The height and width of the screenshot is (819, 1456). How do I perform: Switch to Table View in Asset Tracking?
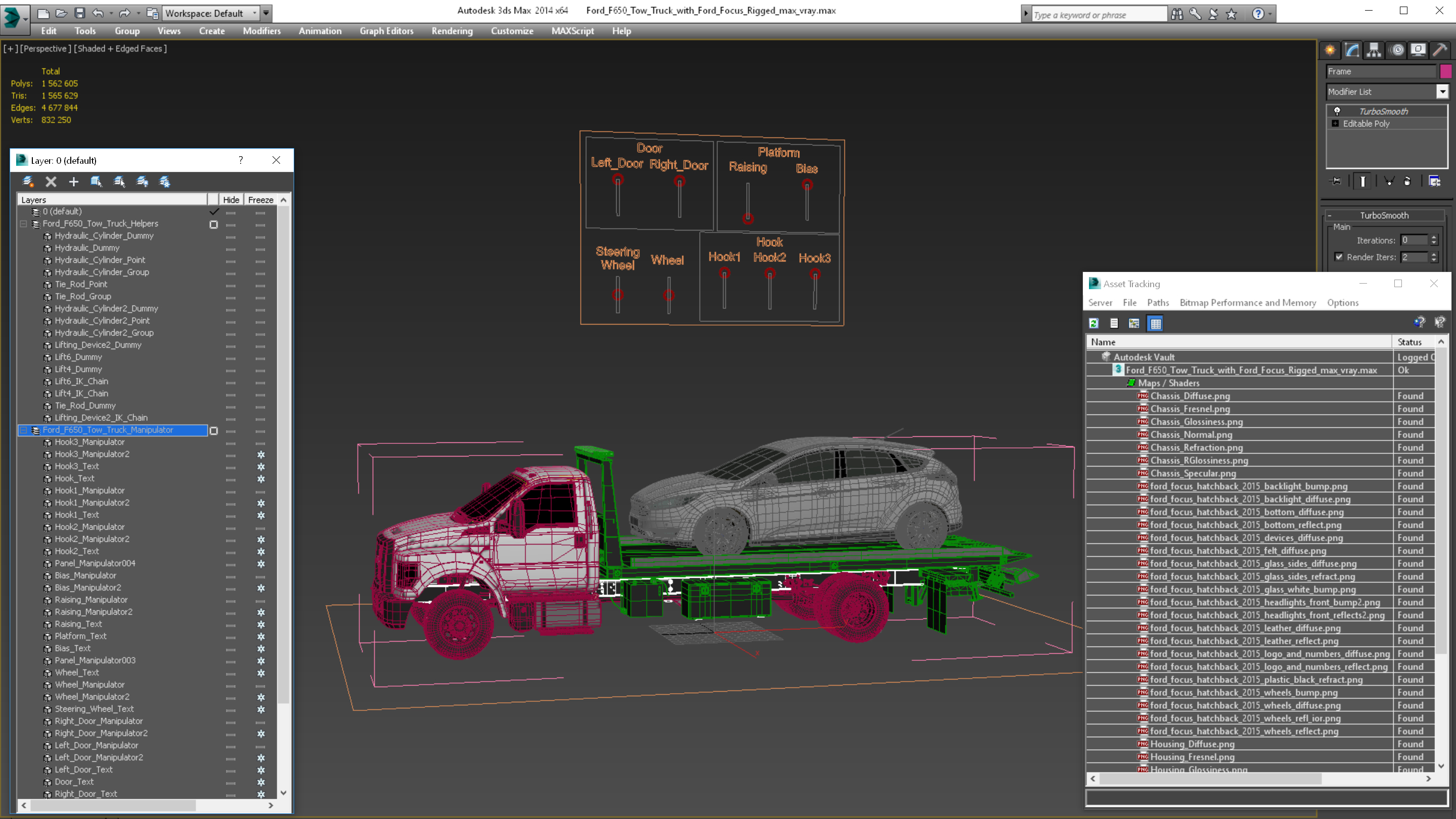tap(1155, 324)
